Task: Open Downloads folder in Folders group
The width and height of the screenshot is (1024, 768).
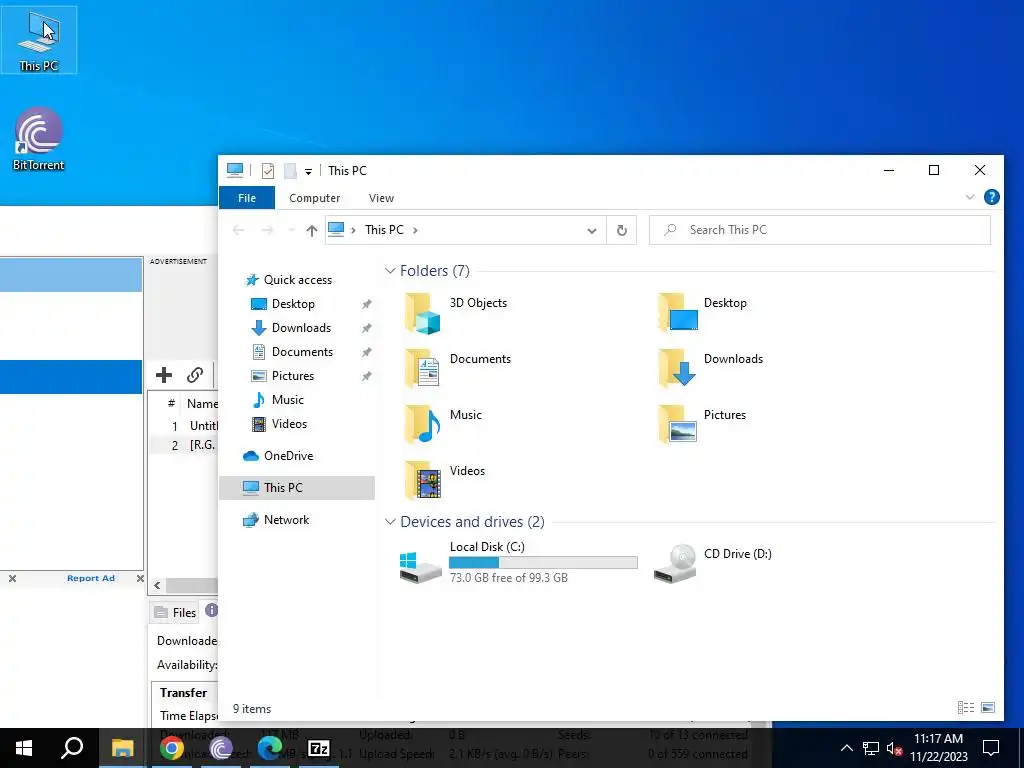Action: pyautogui.click(x=710, y=369)
